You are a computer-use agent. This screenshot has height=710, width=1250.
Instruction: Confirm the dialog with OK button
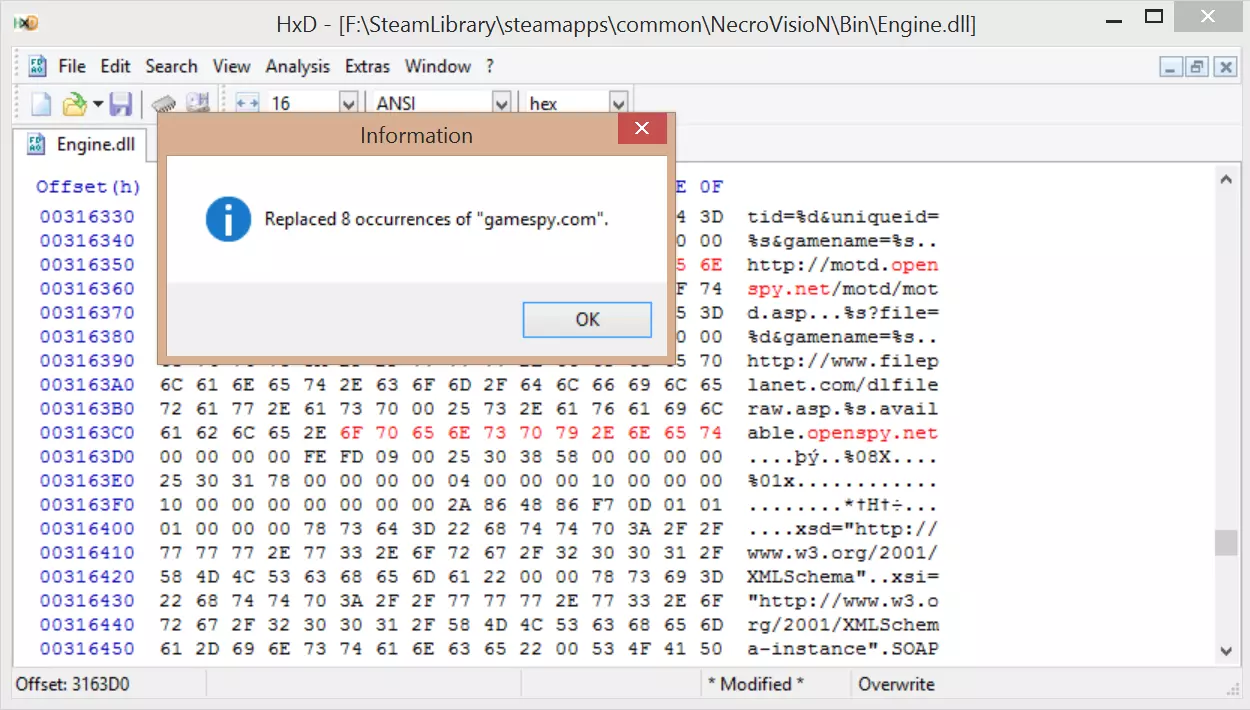(x=587, y=319)
